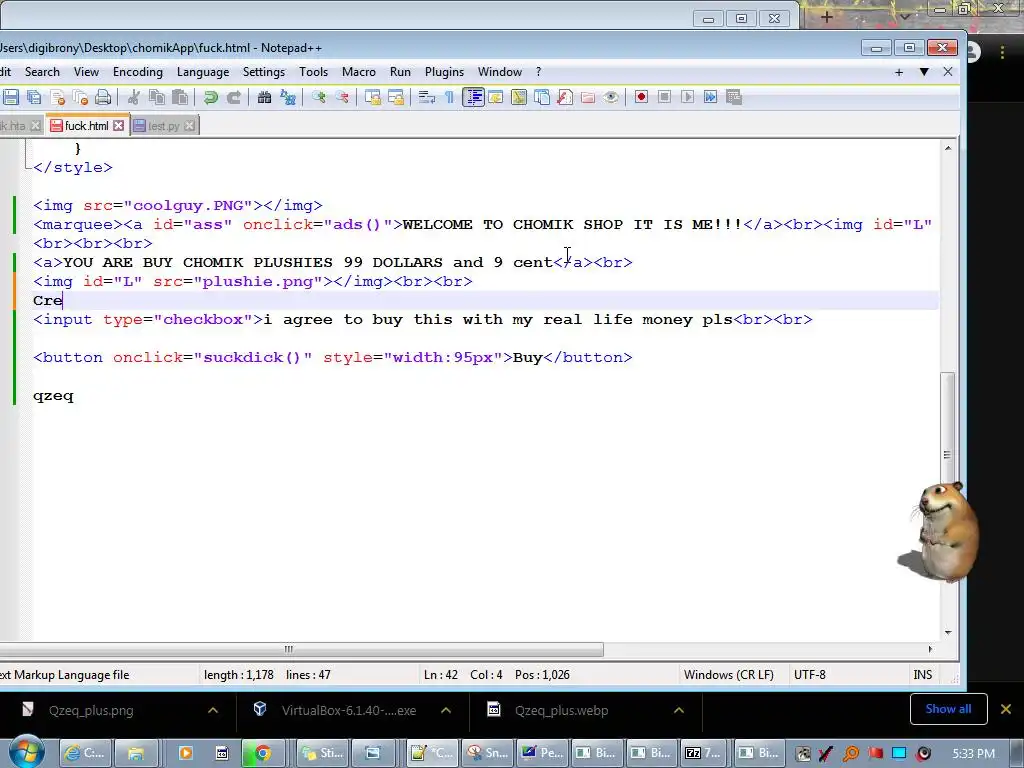Open the Plugins menu
This screenshot has width=1024, height=768.
[x=444, y=72]
